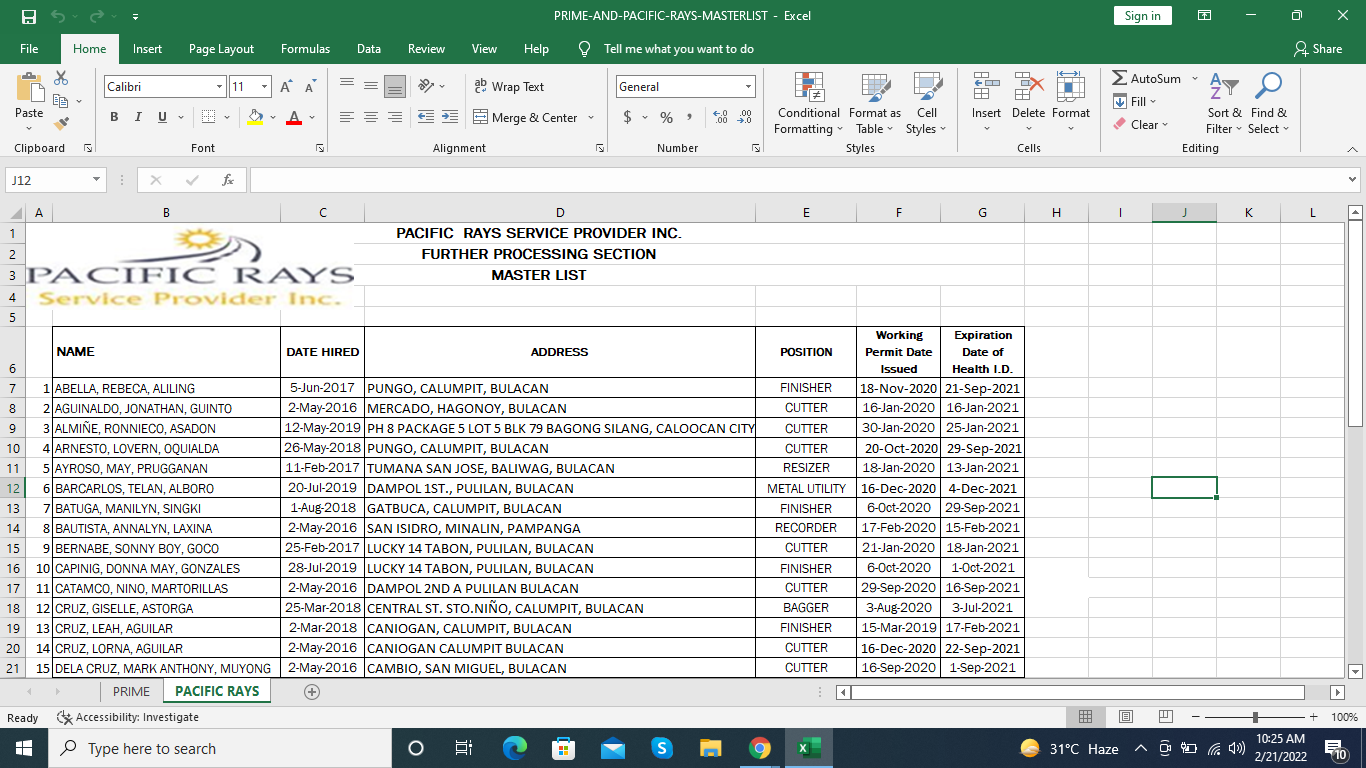The width and height of the screenshot is (1366, 768).
Task: Open Sort & Filter
Action: pyautogui.click(x=1224, y=103)
